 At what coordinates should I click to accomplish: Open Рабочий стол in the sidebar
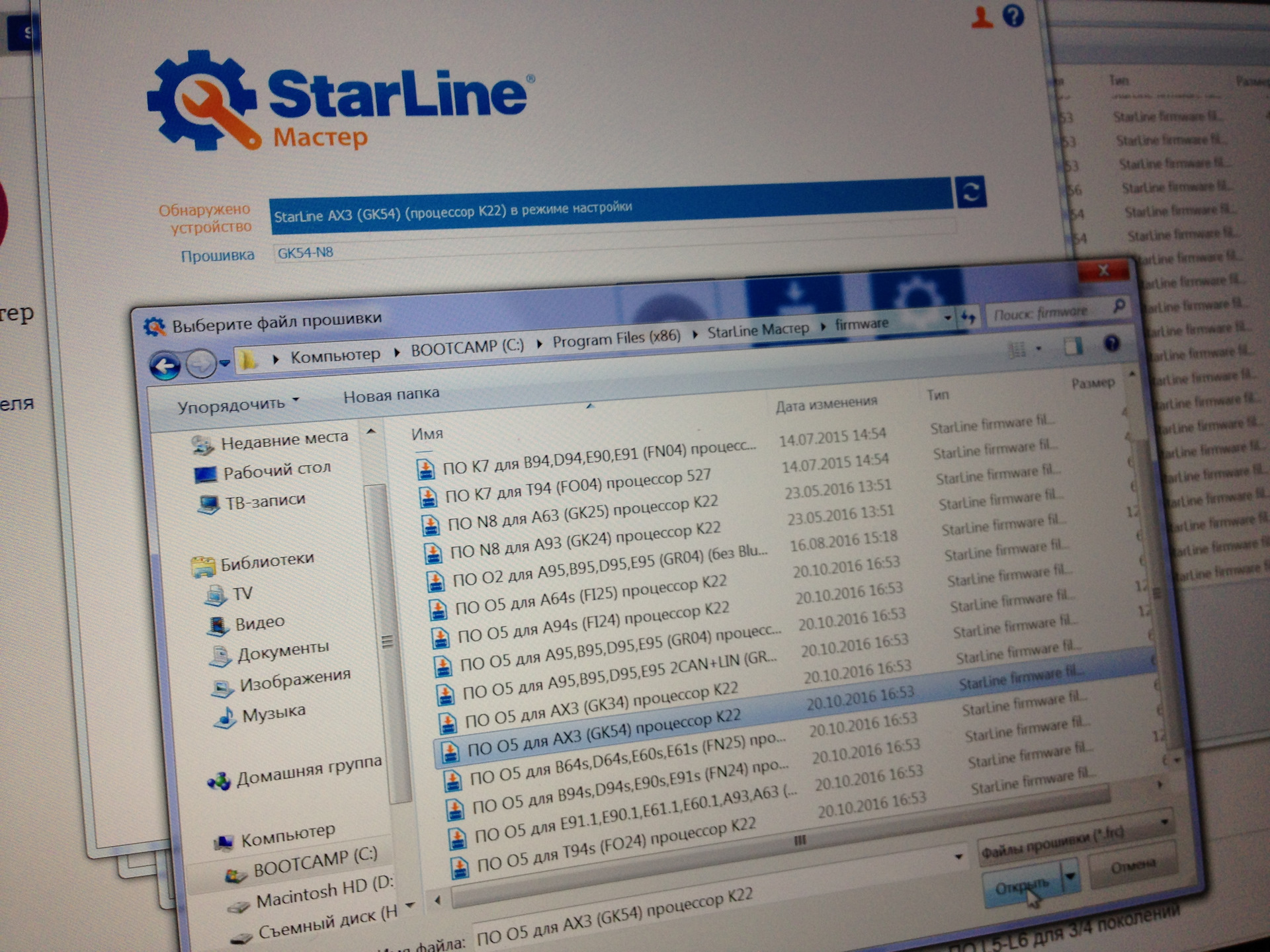tap(276, 471)
